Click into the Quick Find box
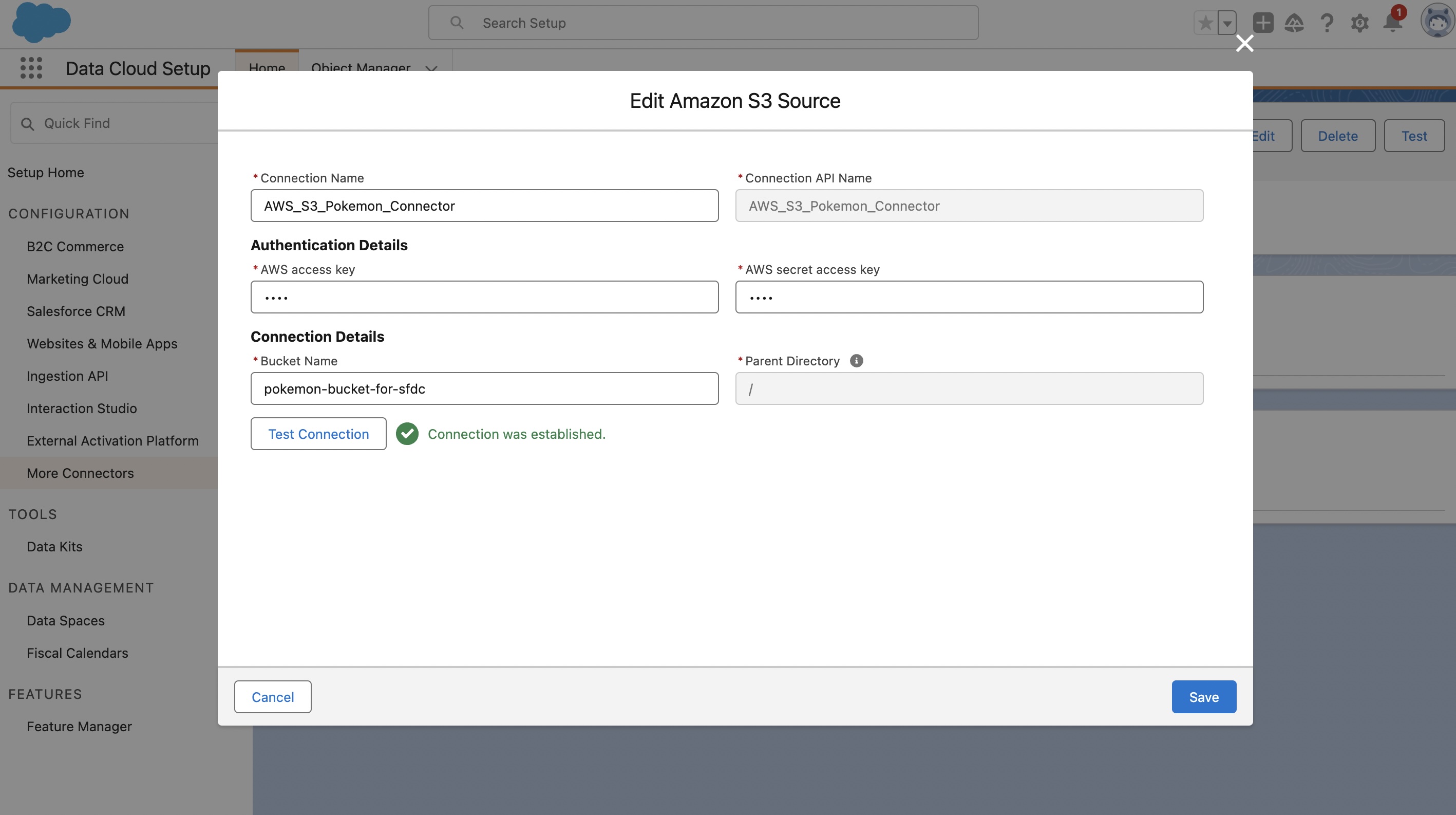This screenshot has width=1456, height=815. tap(115, 123)
